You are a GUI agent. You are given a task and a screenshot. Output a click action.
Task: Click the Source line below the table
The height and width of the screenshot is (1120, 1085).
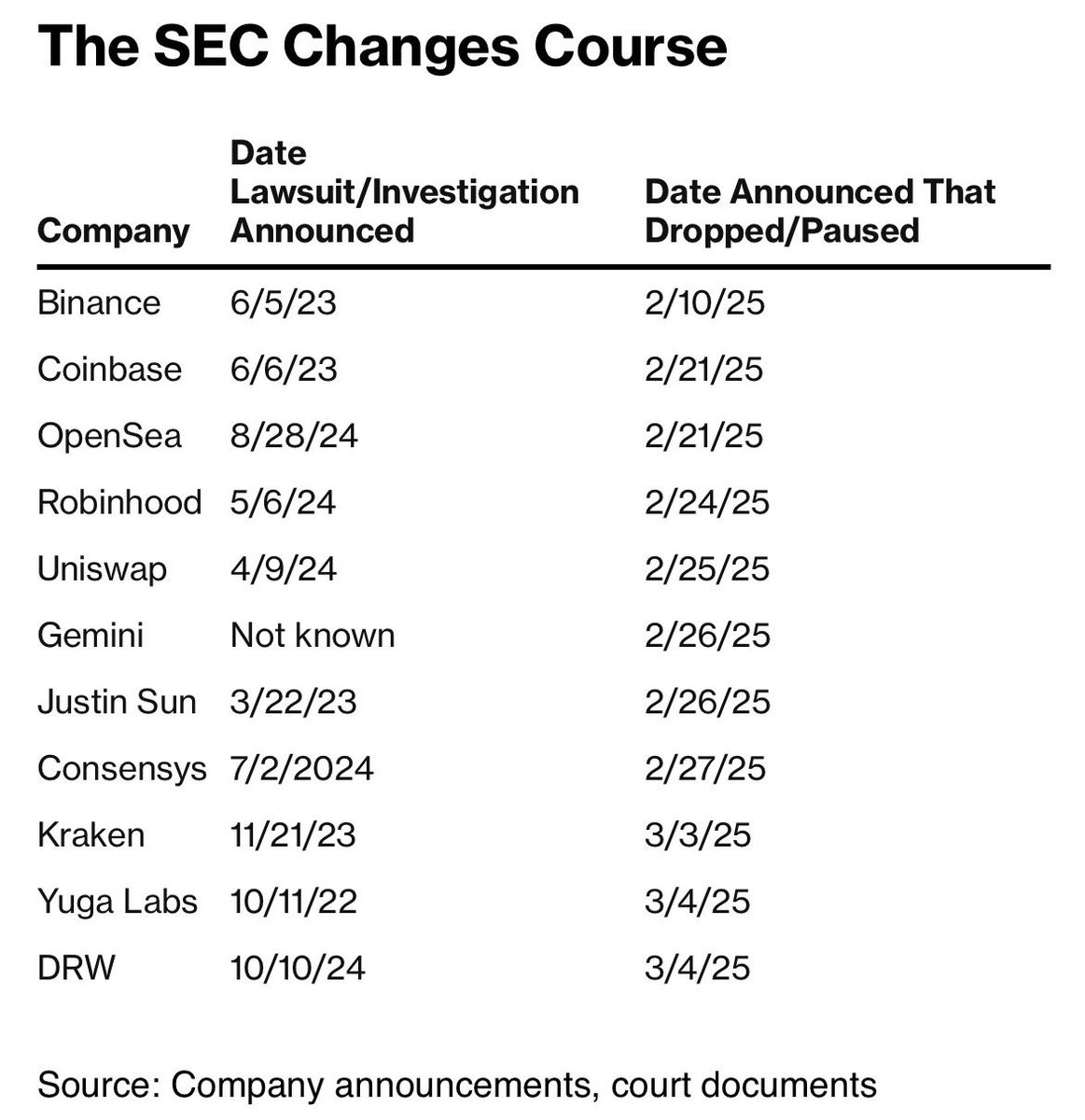click(x=457, y=1085)
